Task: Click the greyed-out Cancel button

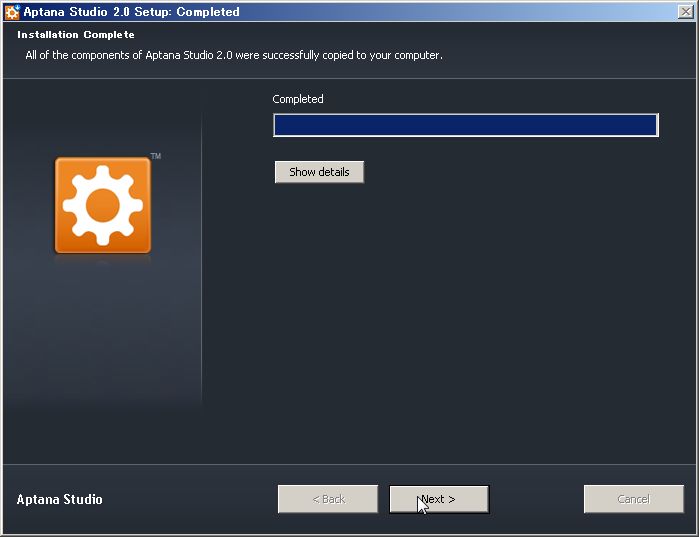Action: point(633,499)
